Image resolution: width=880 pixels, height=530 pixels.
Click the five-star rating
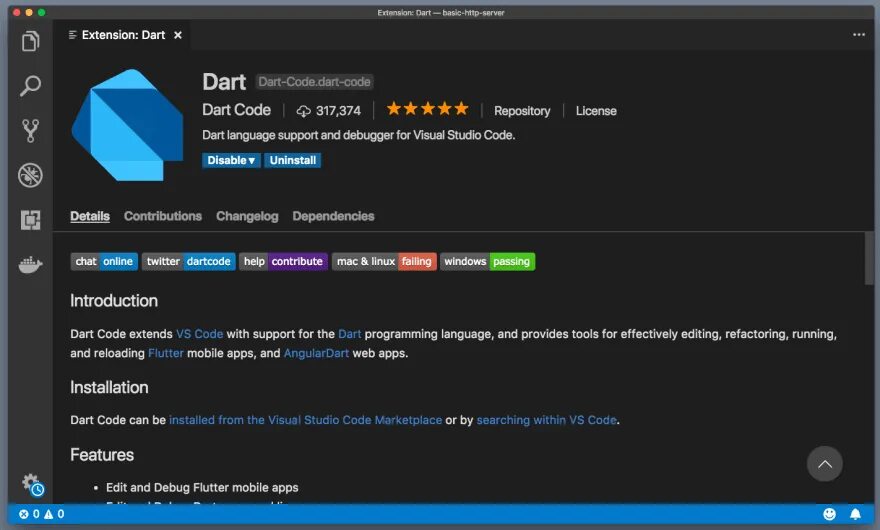(x=427, y=109)
